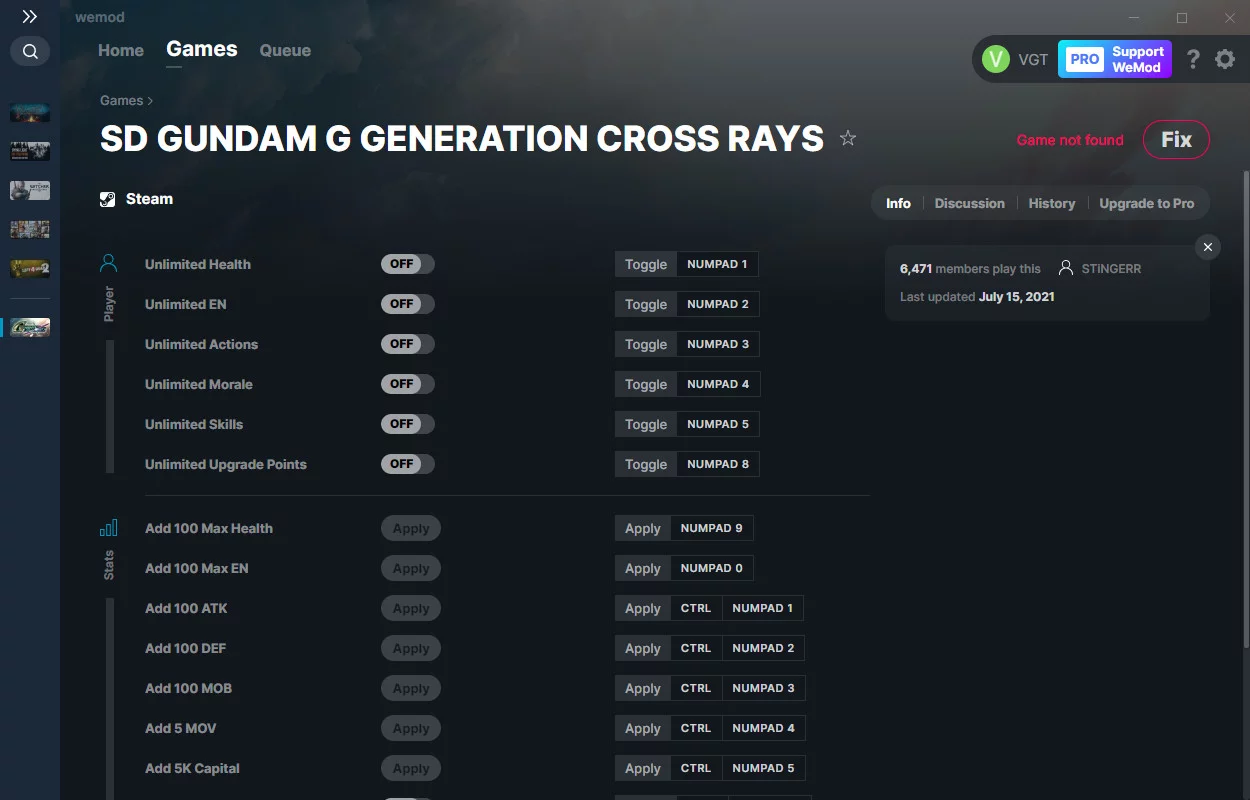Click the Stats category bar-chart icon
This screenshot has height=800, width=1250.
[x=109, y=528]
